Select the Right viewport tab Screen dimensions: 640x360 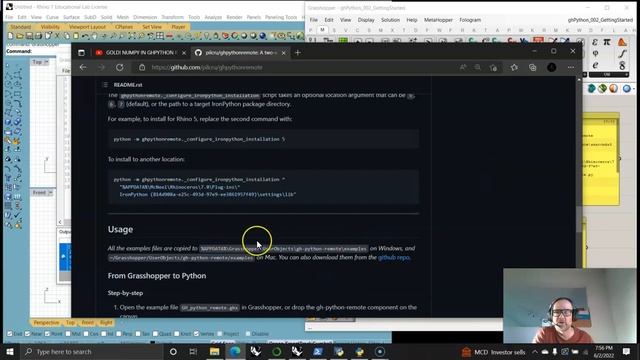tap(106, 322)
